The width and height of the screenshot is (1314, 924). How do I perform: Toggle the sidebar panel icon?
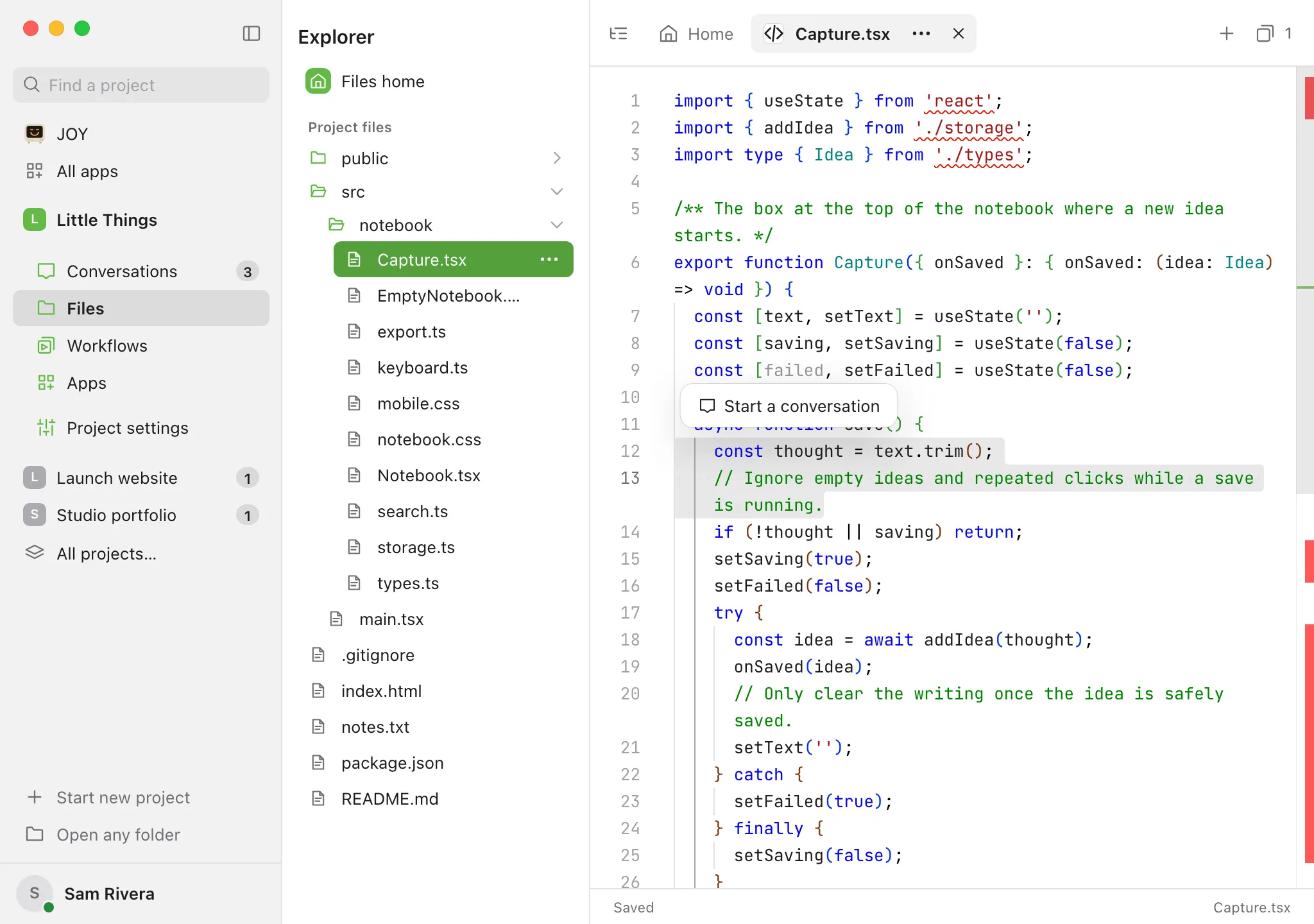pos(252,33)
